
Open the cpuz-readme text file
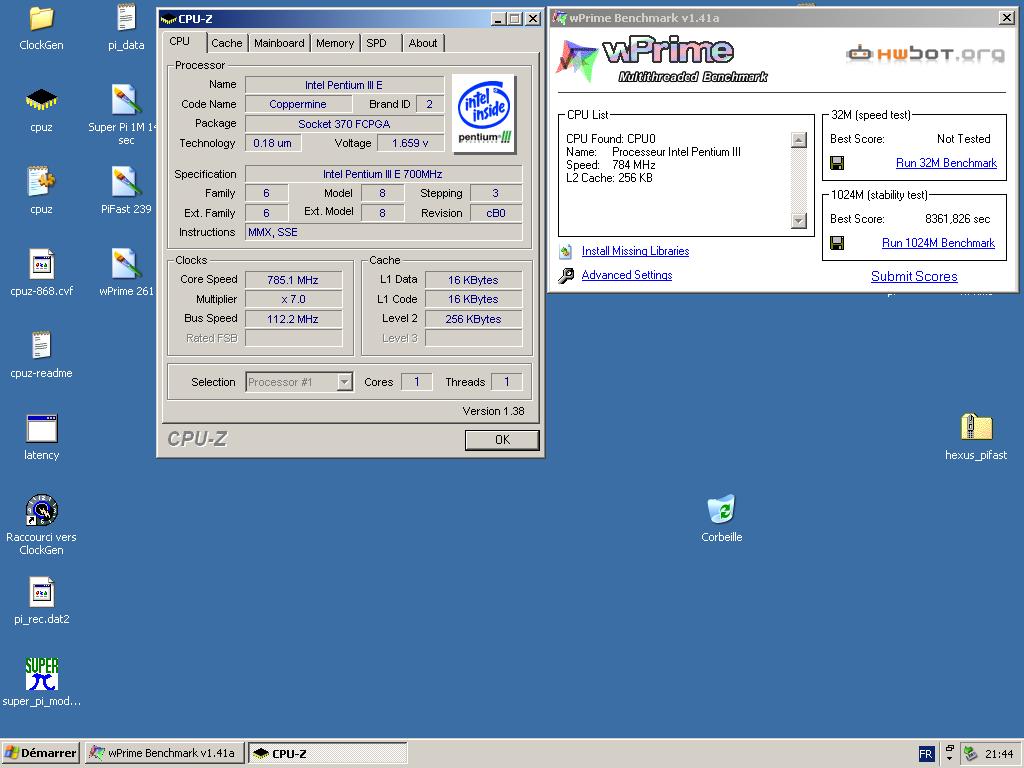click(x=41, y=345)
